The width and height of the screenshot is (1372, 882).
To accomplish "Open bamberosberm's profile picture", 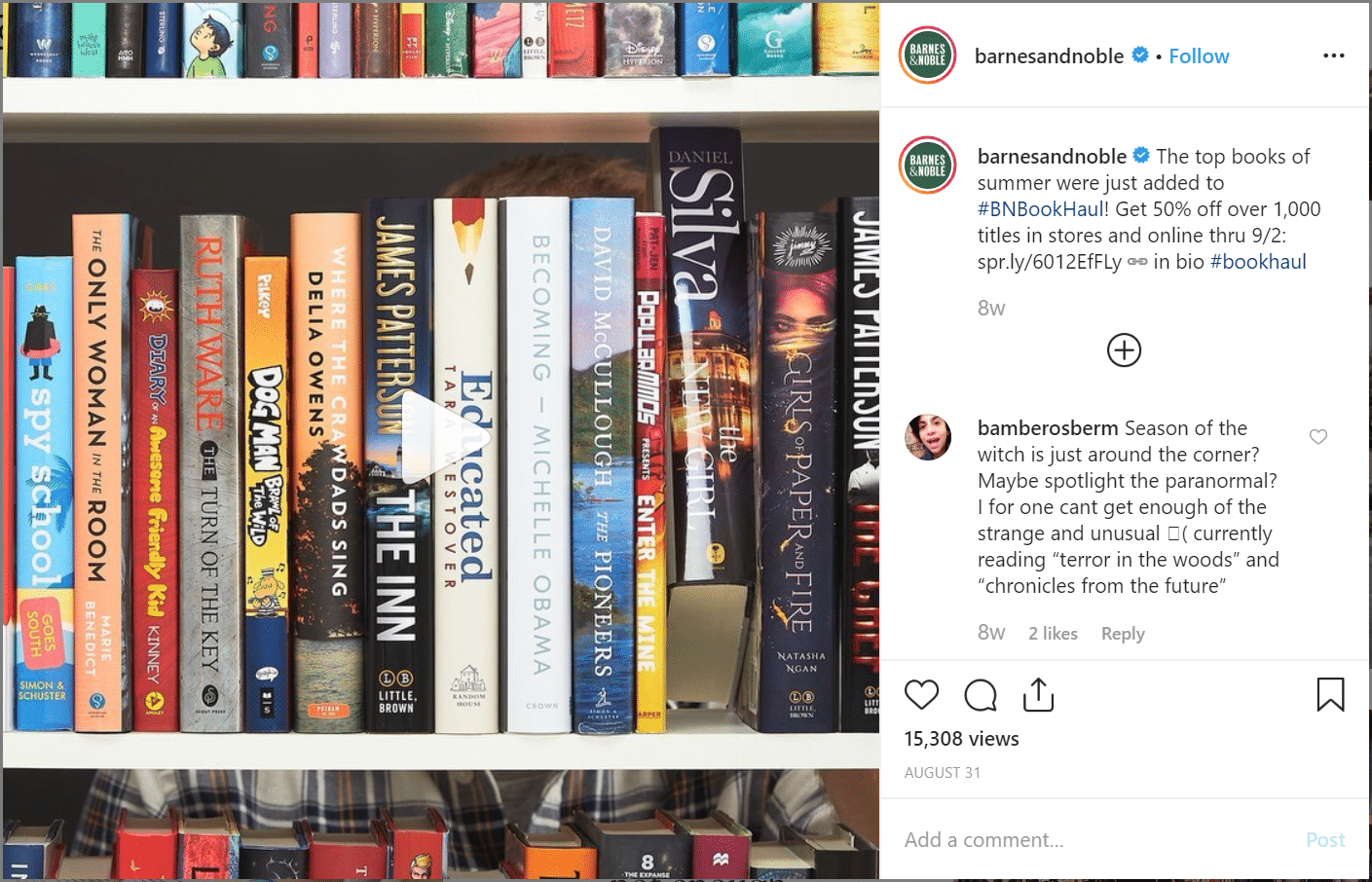I will pyautogui.click(x=928, y=436).
